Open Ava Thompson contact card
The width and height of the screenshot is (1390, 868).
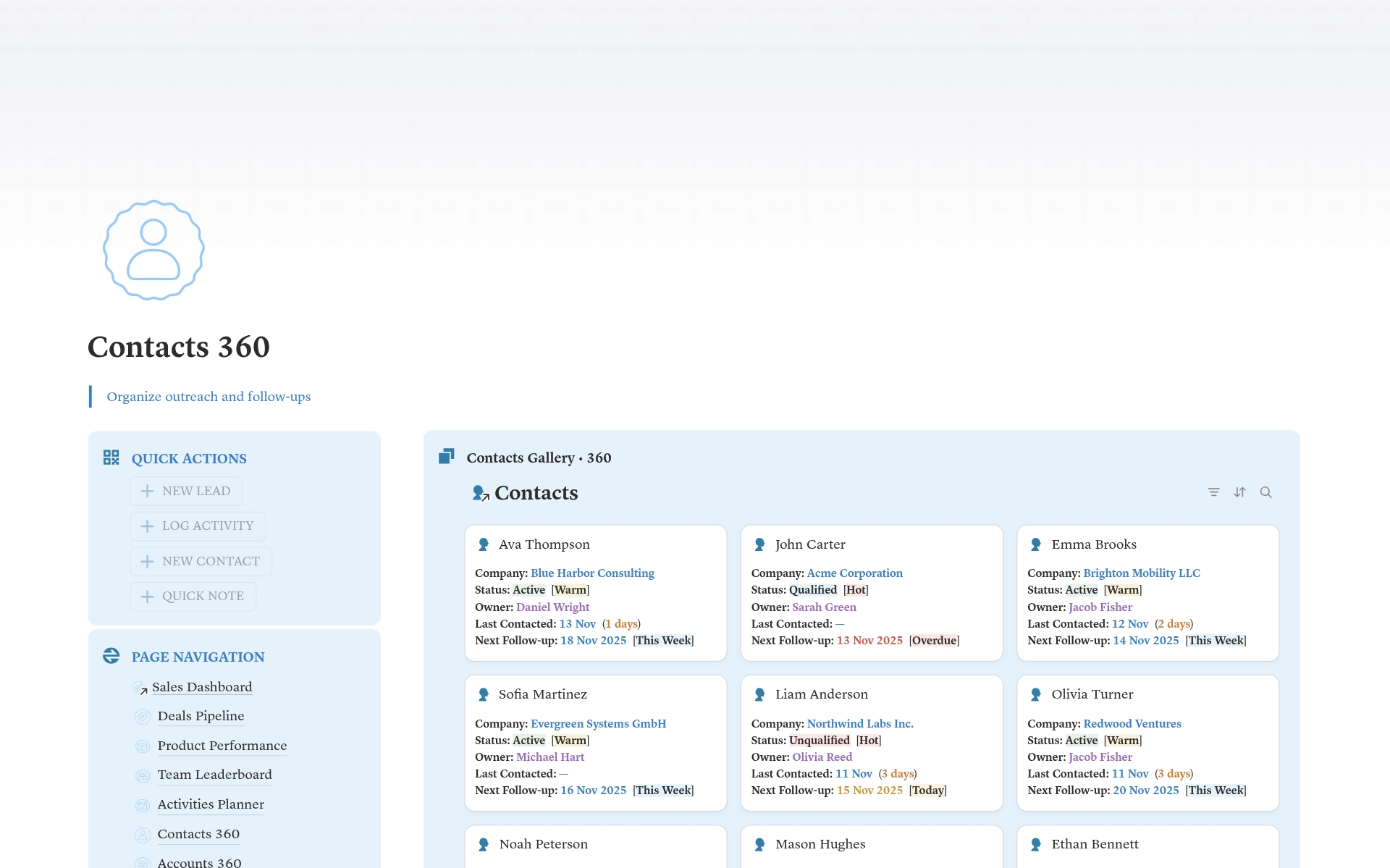[595, 593]
